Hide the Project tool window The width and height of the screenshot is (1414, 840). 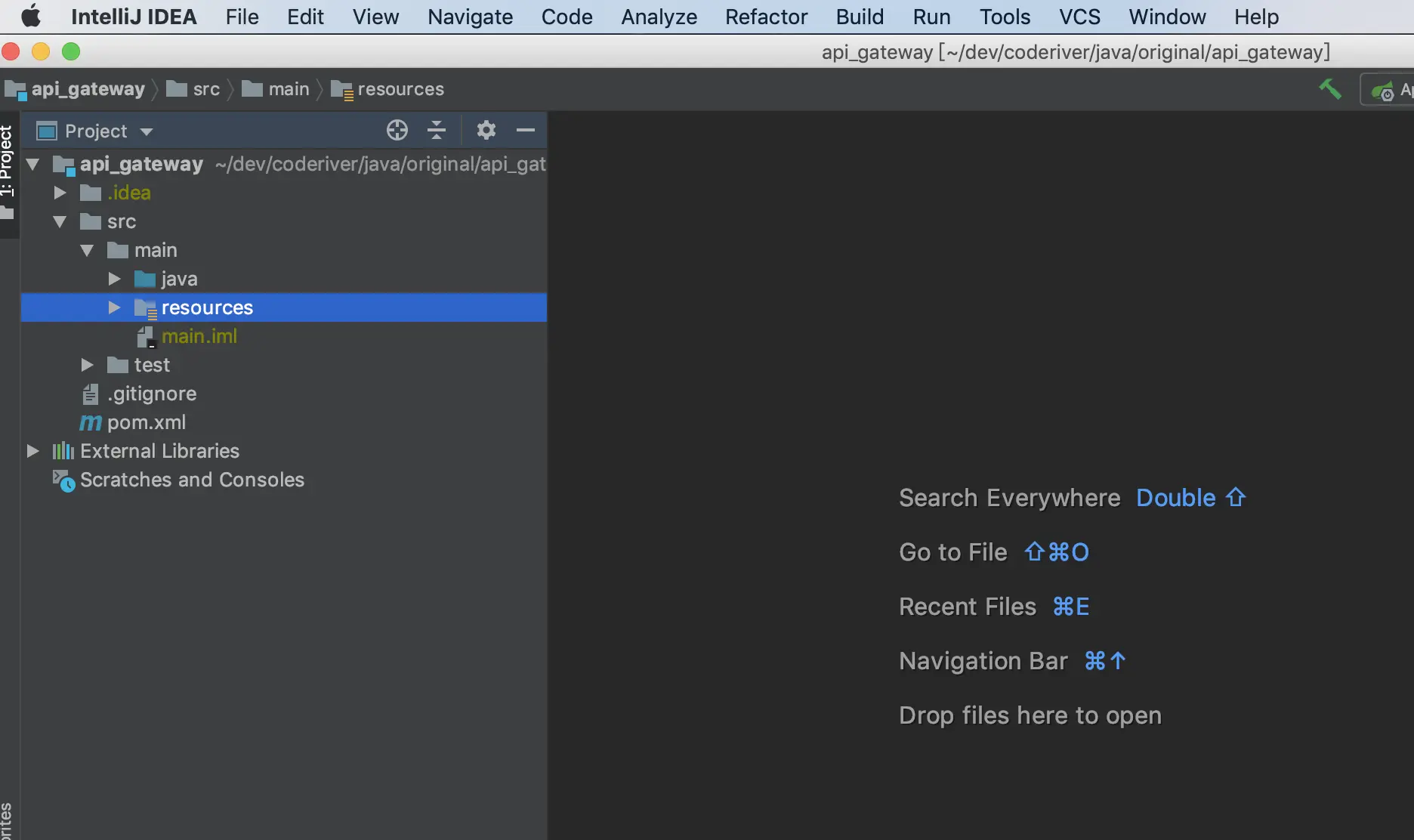pyautogui.click(x=526, y=130)
